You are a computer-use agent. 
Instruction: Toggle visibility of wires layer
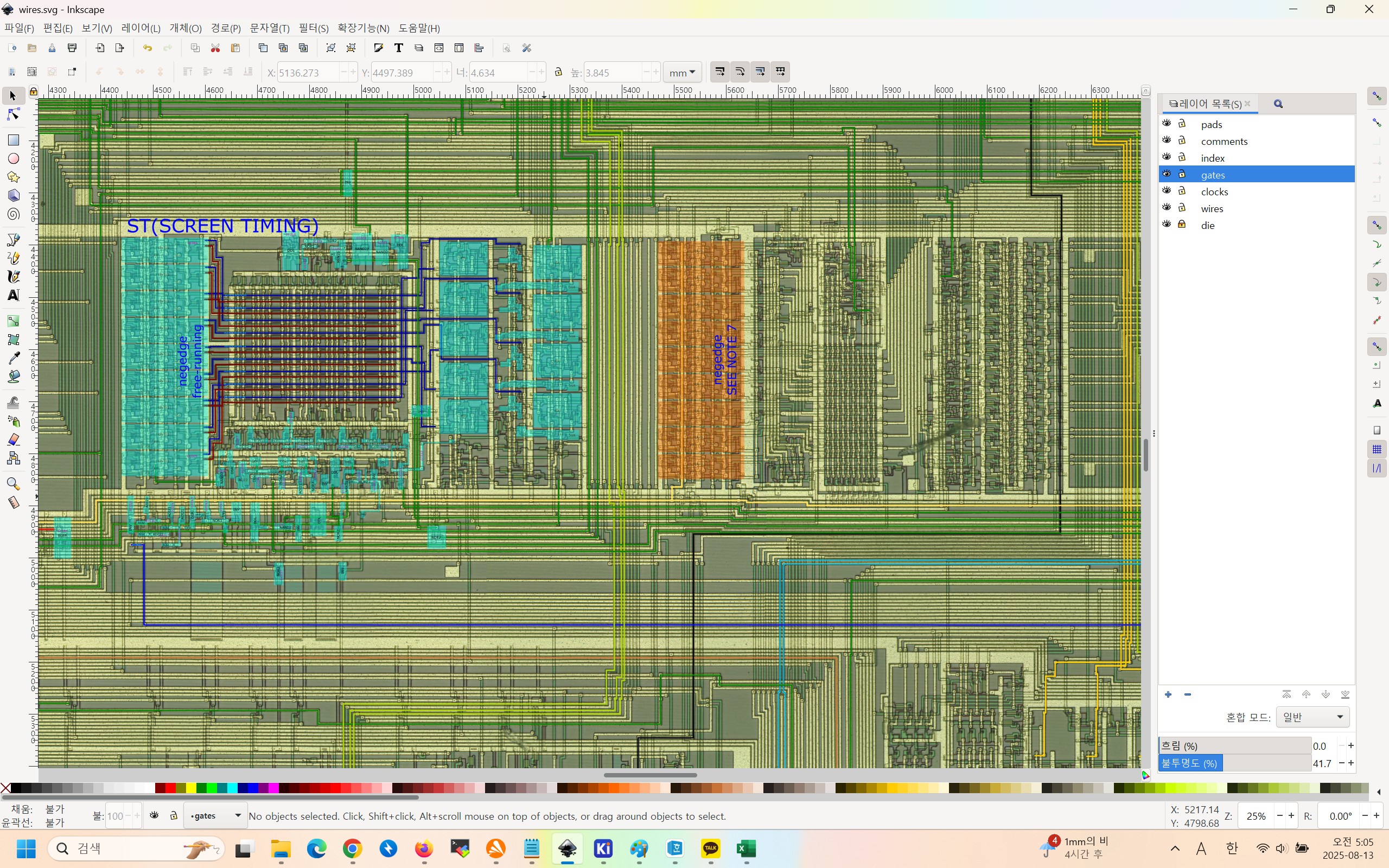pyautogui.click(x=1167, y=207)
